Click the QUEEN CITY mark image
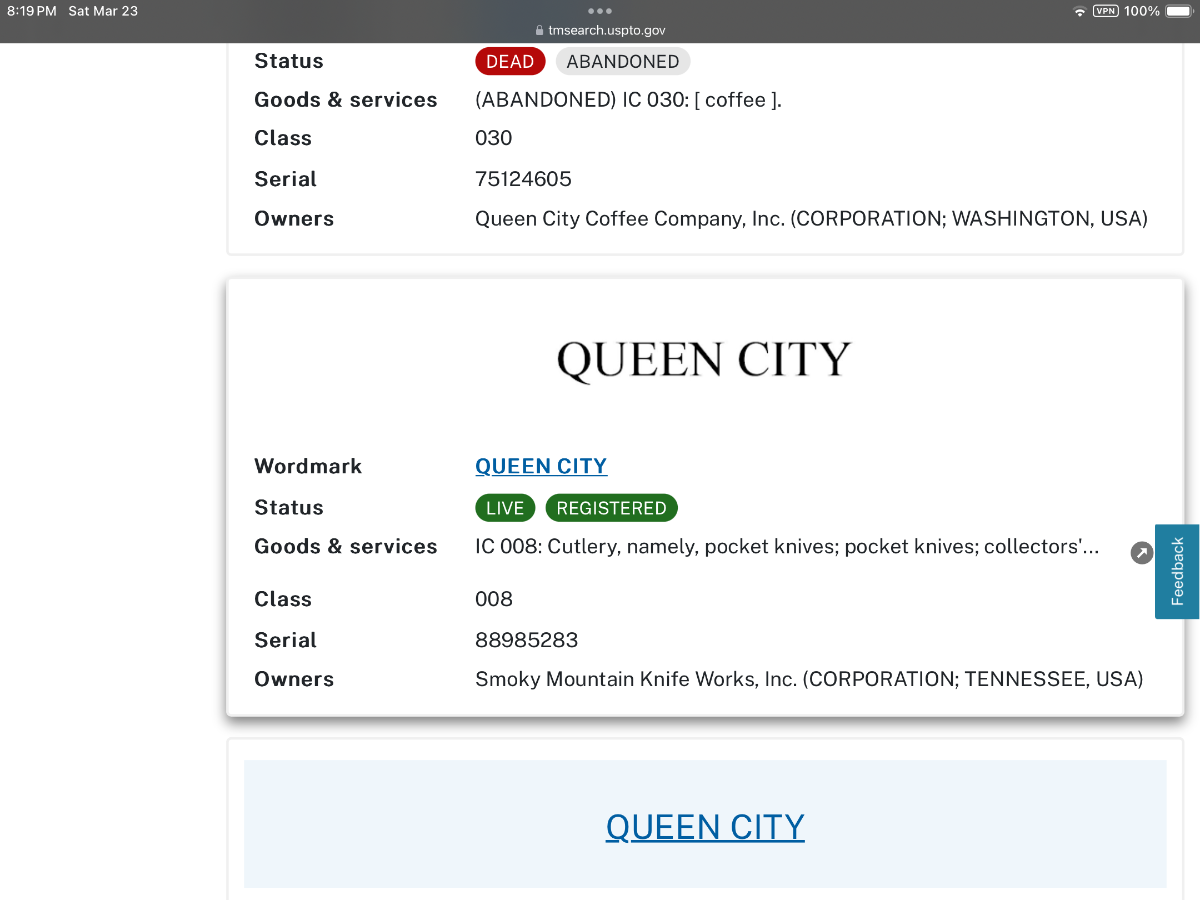This screenshot has height=900, width=1200. [704, 360]
